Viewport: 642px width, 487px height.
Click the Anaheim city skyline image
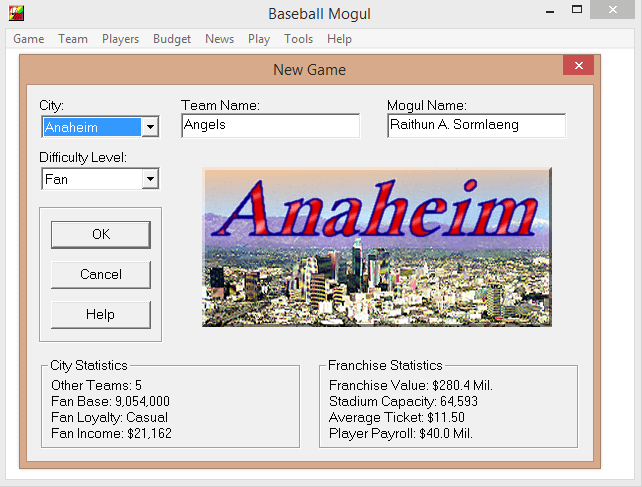click(x=377, y=247)
